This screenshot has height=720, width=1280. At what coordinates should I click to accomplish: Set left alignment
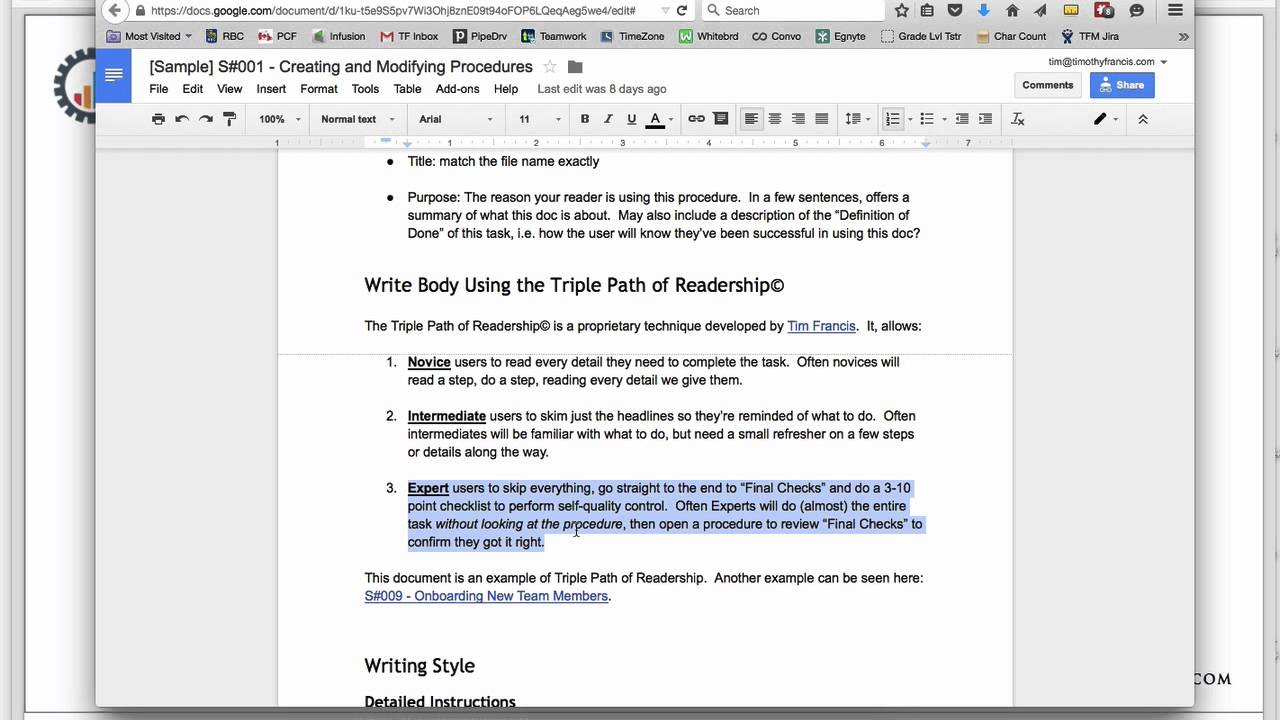(x=751, y=119)
